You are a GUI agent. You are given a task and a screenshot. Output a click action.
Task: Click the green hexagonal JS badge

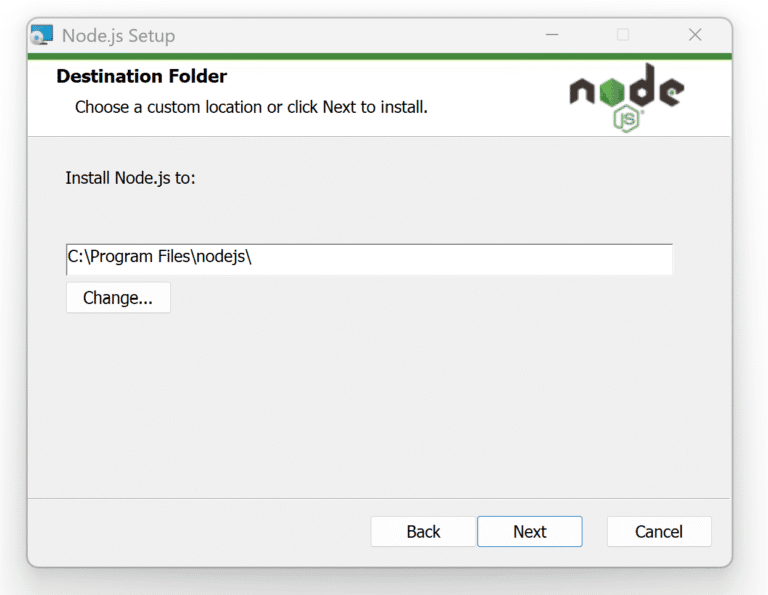click(x=627, y=119)
